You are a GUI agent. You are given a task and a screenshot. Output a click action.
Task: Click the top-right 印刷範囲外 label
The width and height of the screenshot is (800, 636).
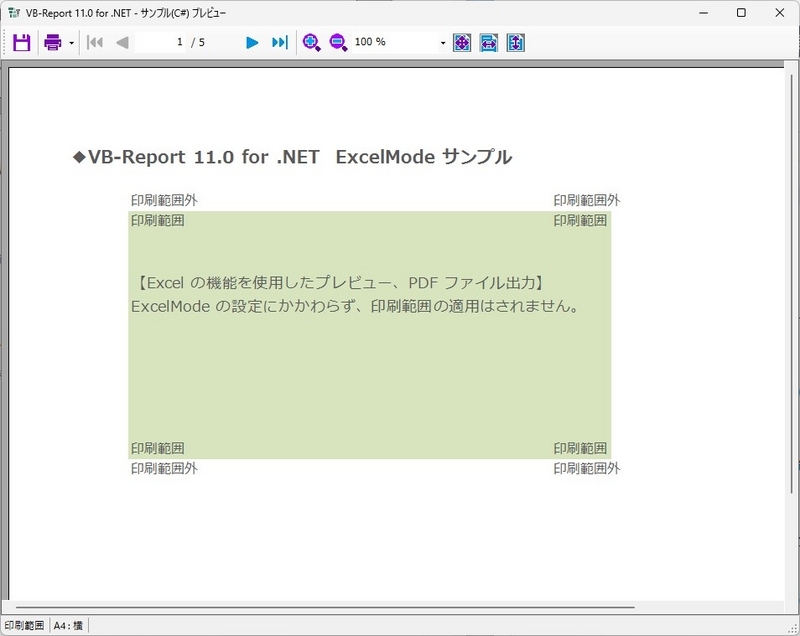(587, 200)
